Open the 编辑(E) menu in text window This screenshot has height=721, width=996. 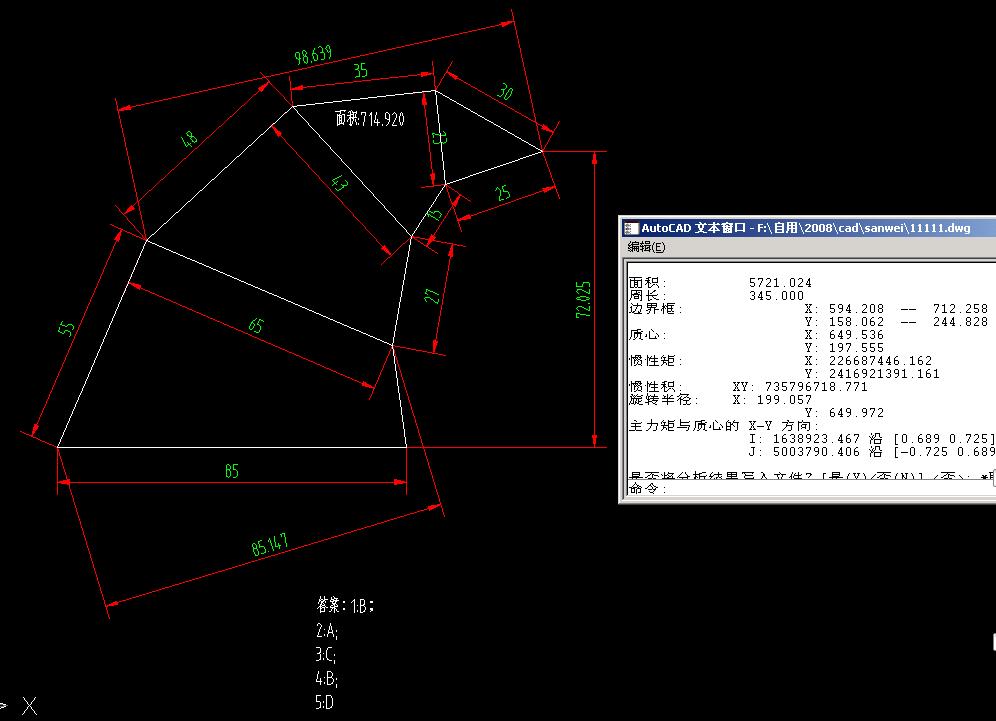(x=646, y=247)
